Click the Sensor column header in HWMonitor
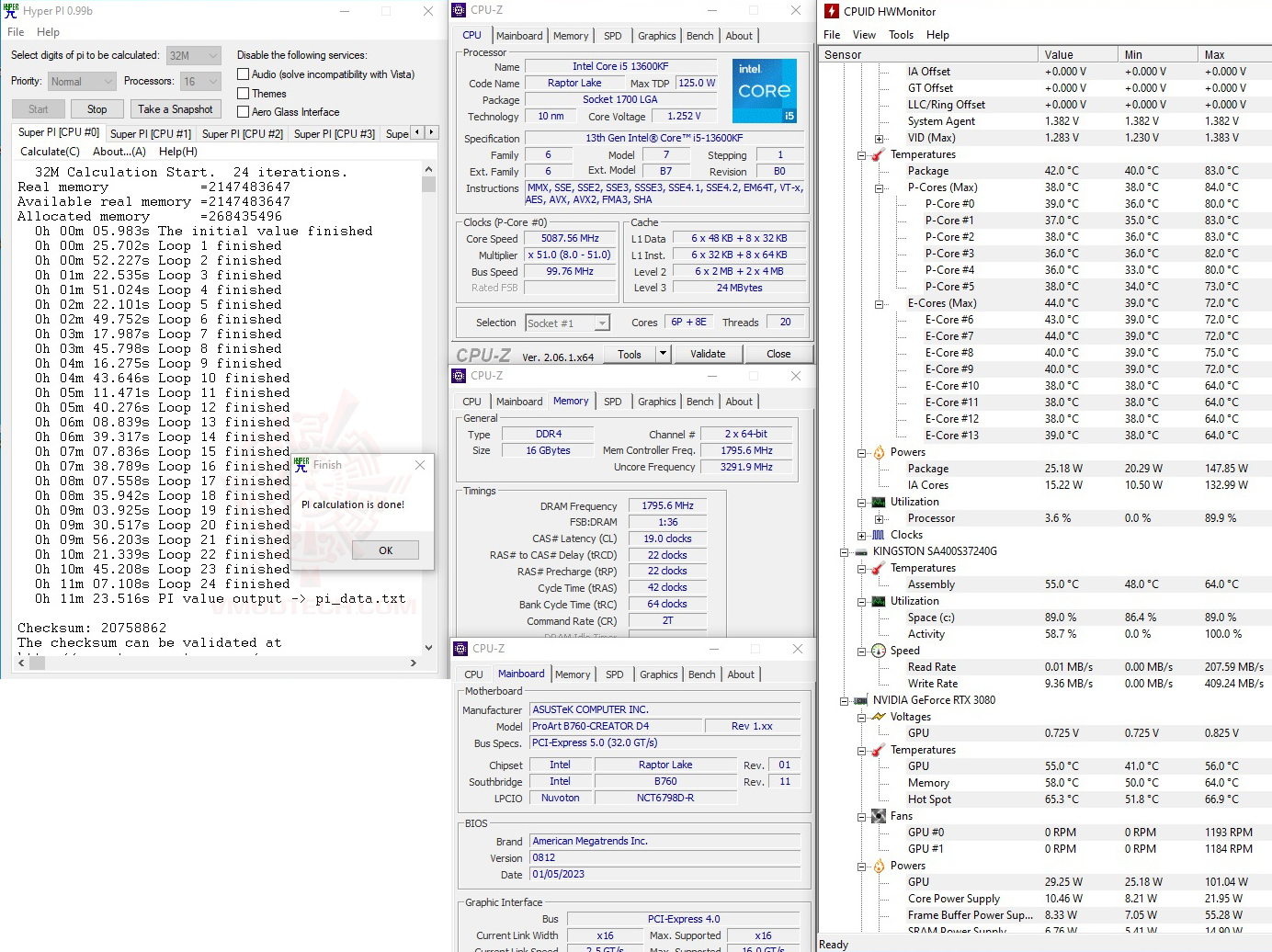The width and height of the screenshot is (1272, 952). pos(928,54)
